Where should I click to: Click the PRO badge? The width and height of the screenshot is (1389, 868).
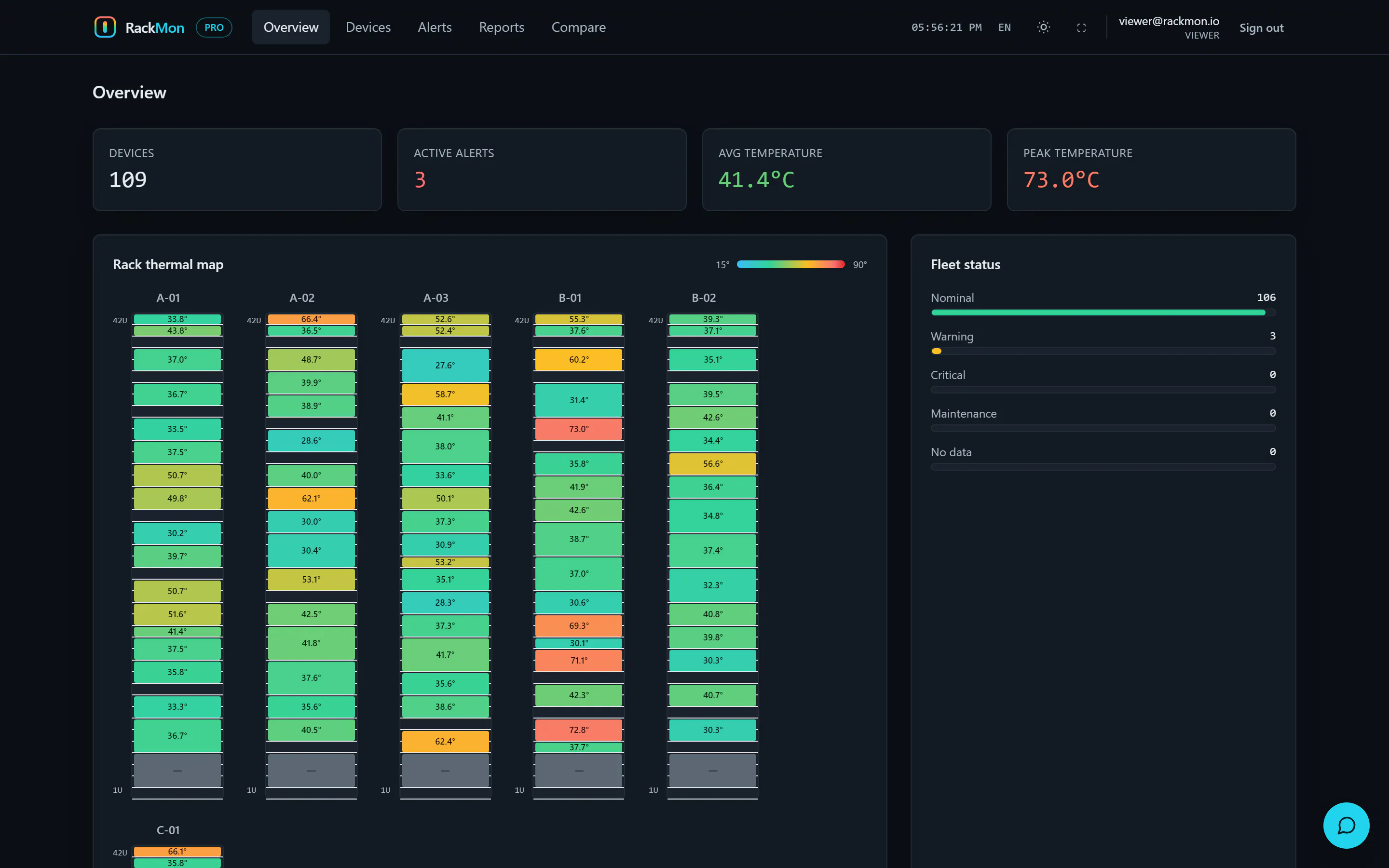(x=214, y=27)
